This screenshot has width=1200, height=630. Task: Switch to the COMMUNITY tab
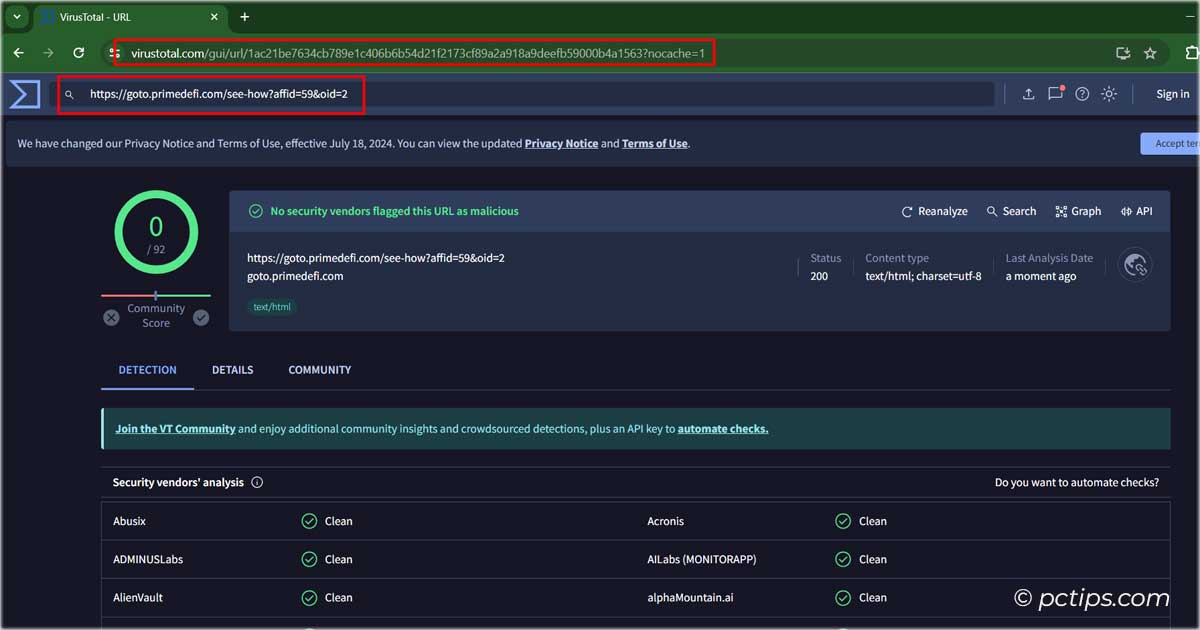tap(319, 370)
